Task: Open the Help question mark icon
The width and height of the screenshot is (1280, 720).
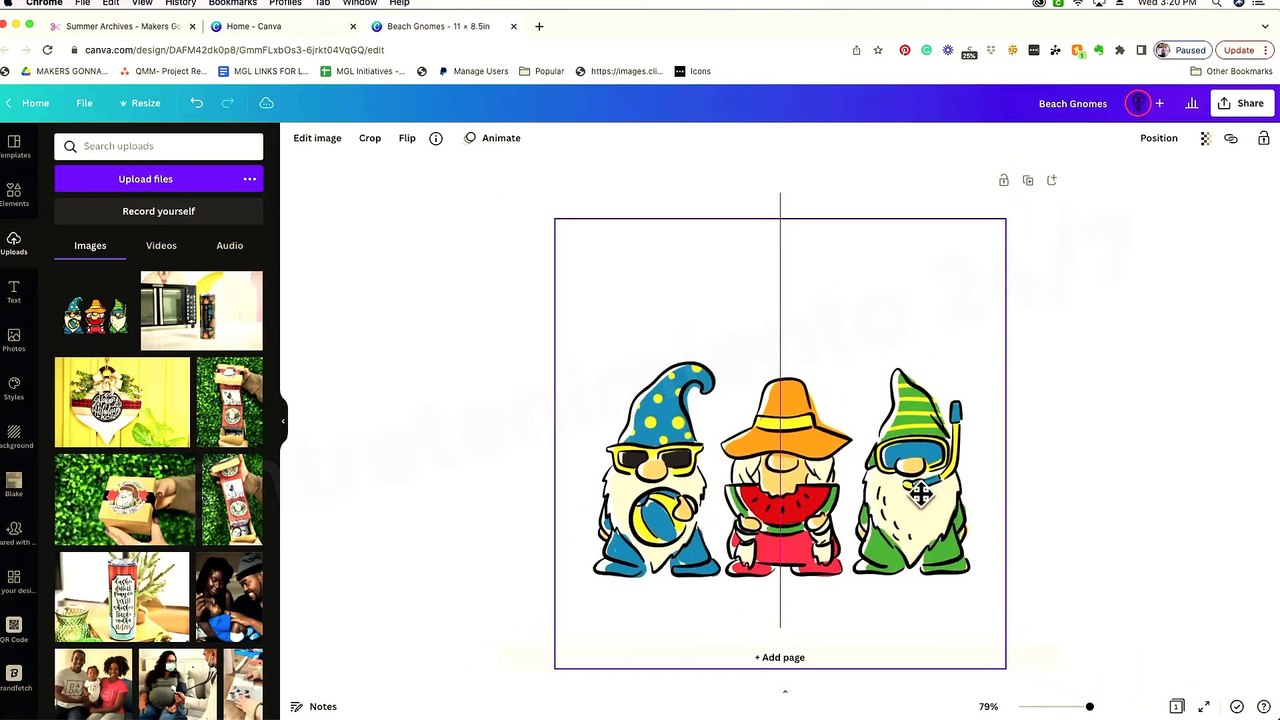Action: (1264, 706)
